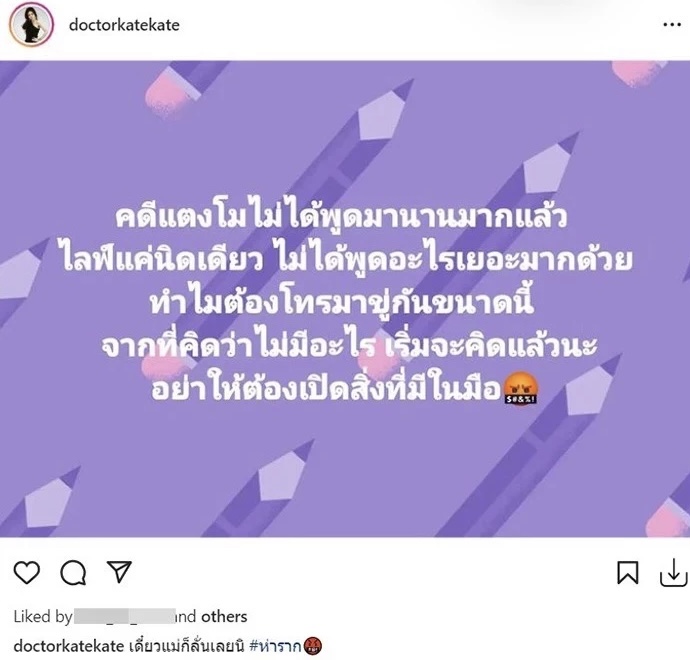View the list of others who liked
The image size is (690, 660).
(x=224, y=616)
